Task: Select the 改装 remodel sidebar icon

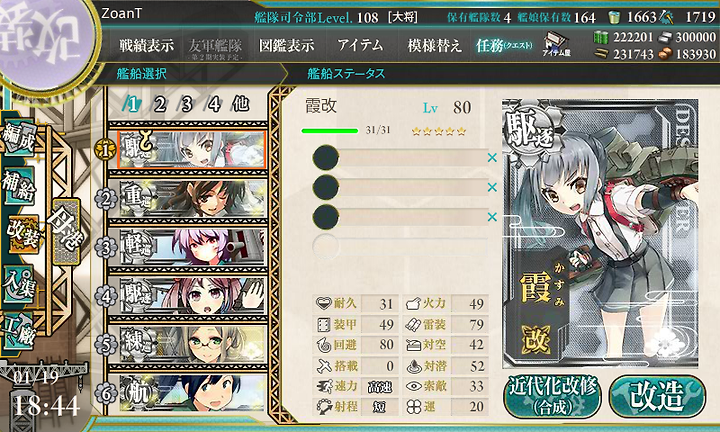Action: pos(23,233)
